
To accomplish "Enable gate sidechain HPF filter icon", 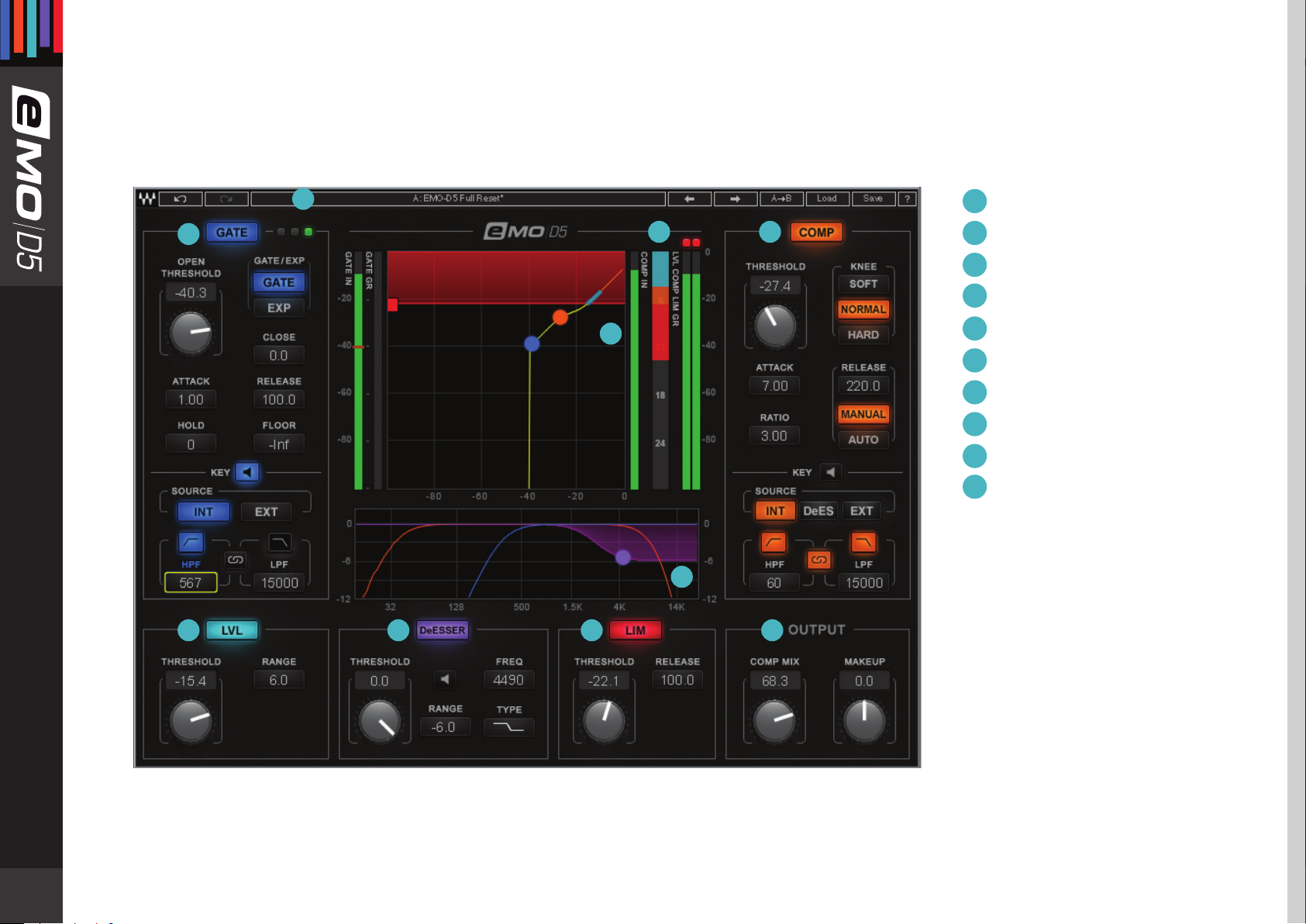I will pyautogui.click(x=191, y=542).
